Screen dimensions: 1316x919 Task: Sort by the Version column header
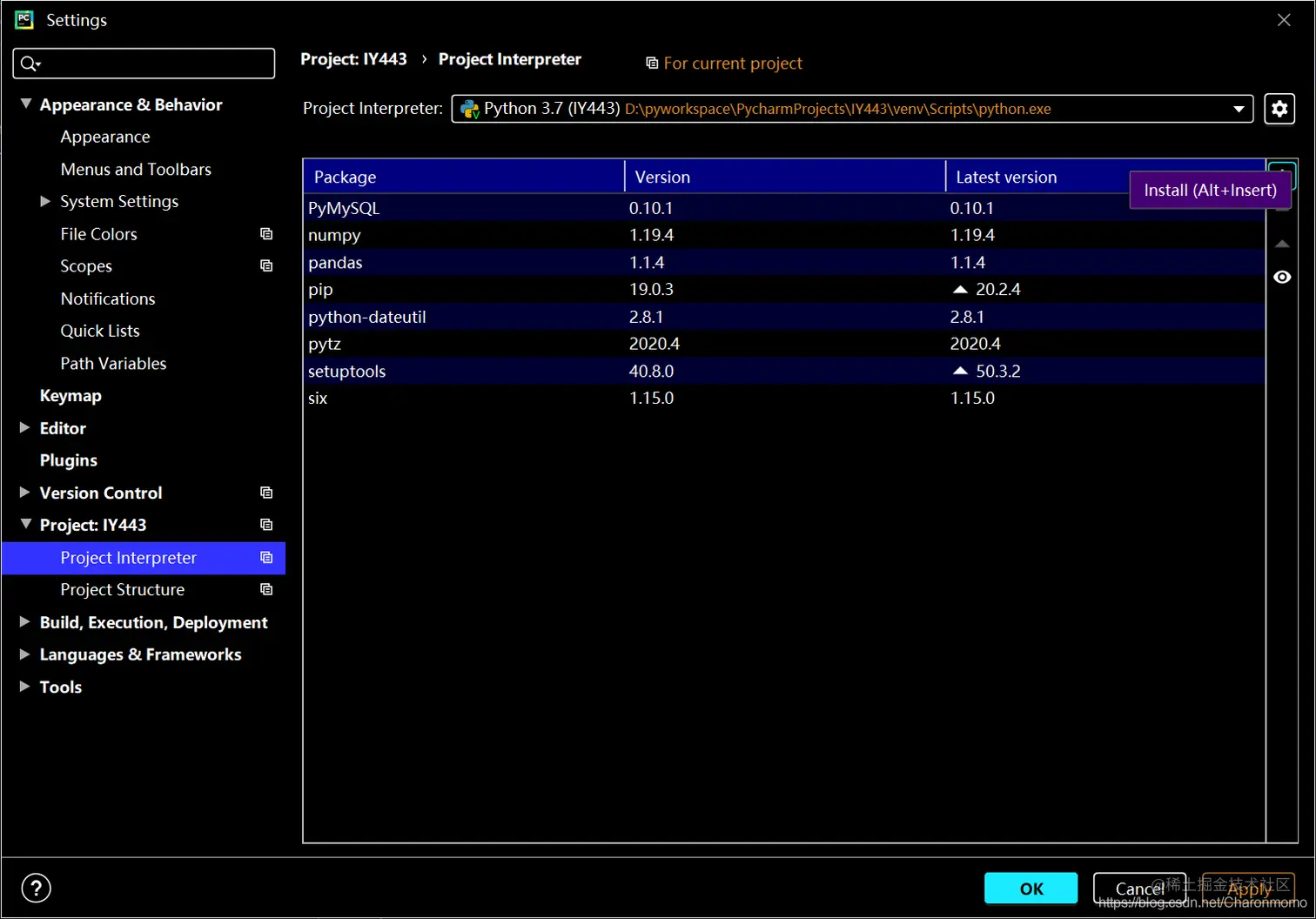pos(785,176)
